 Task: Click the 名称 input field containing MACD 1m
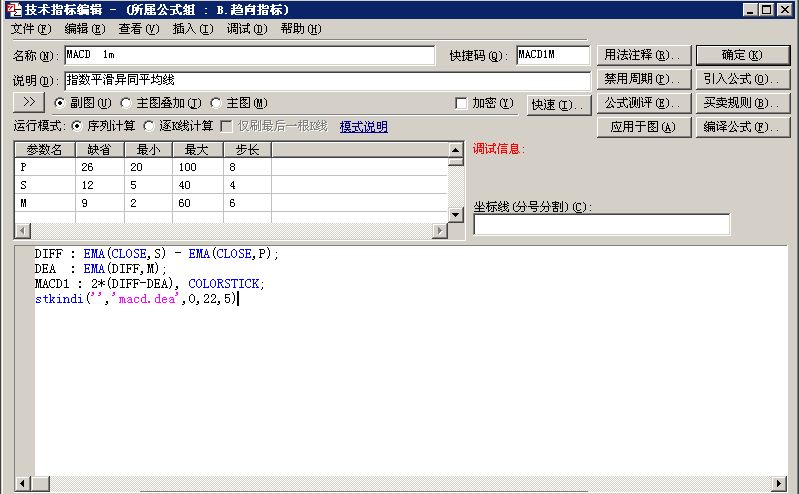point(250,55)
